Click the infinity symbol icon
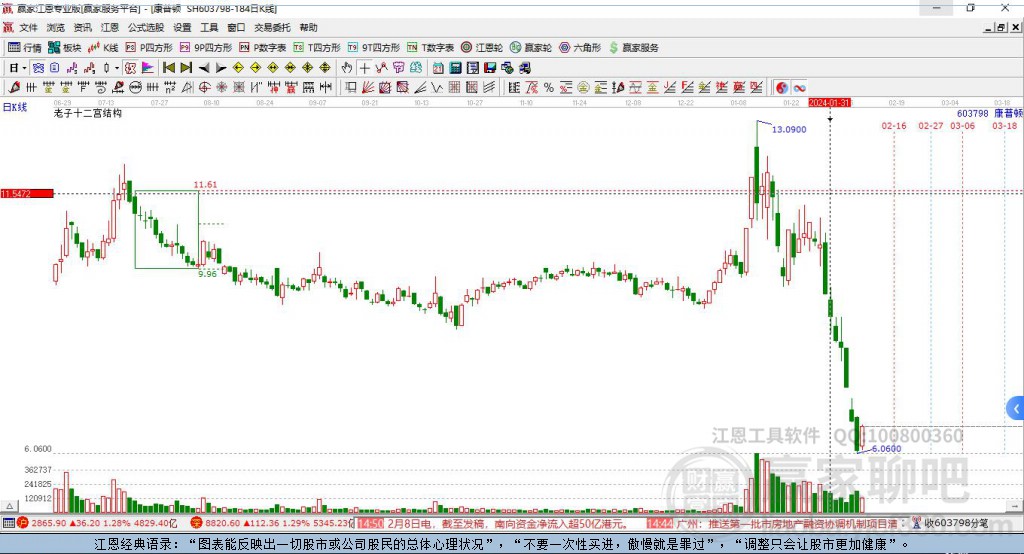The image size is (1024, 554). (799, 88)
